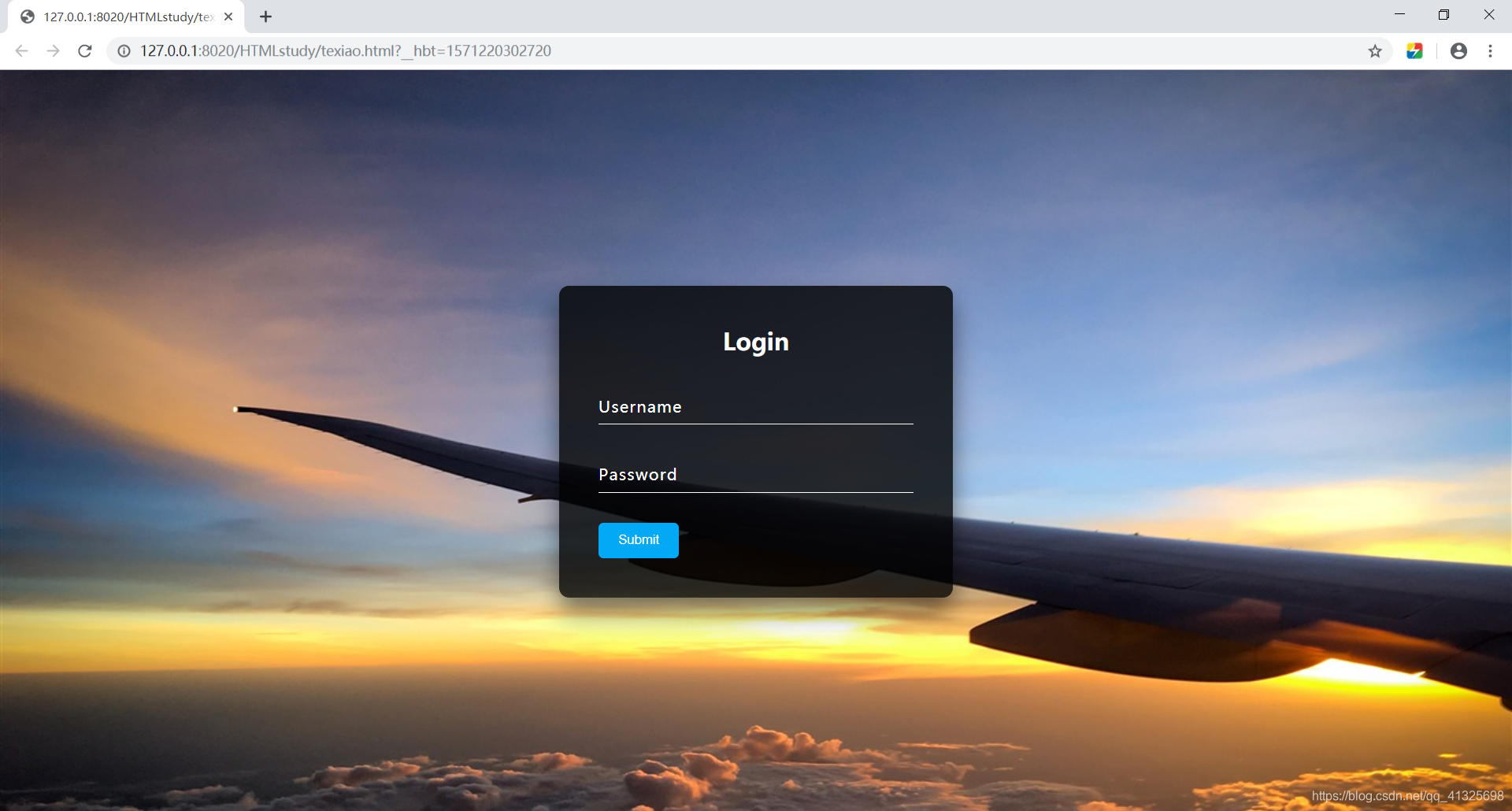Image resolution: width=1512 pixels, height=811 pixels.
Task: Focus the Username input field
Action: 756,407
